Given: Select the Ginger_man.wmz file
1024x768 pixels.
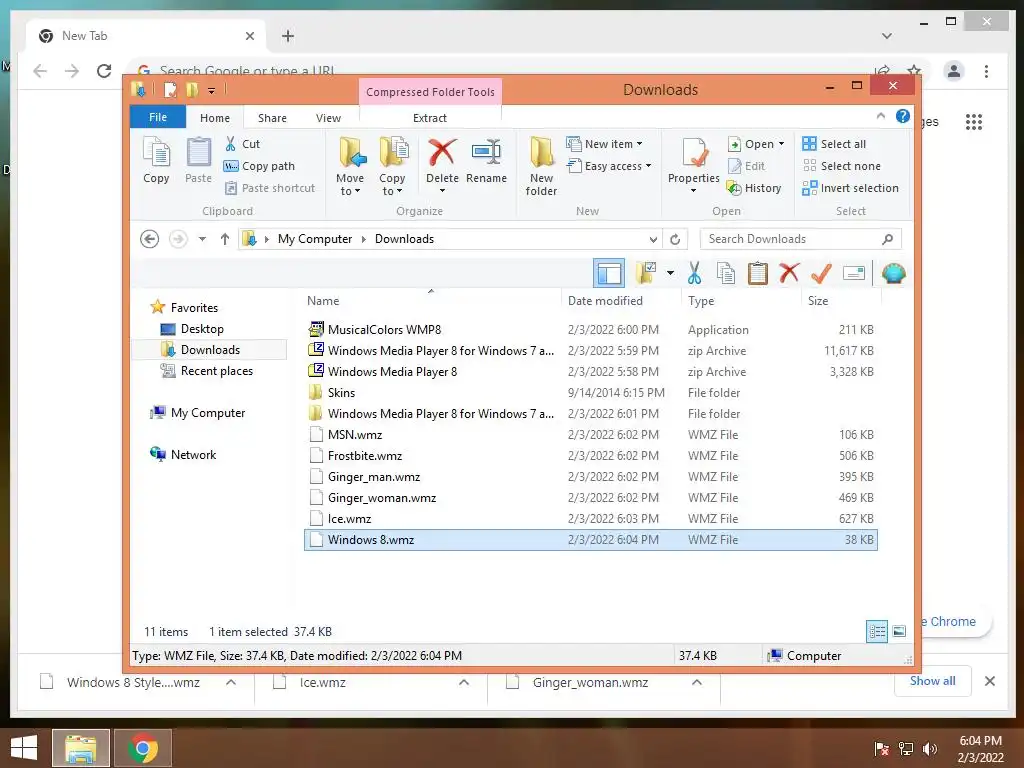Looking at the screenshot, I should point(591,477).
